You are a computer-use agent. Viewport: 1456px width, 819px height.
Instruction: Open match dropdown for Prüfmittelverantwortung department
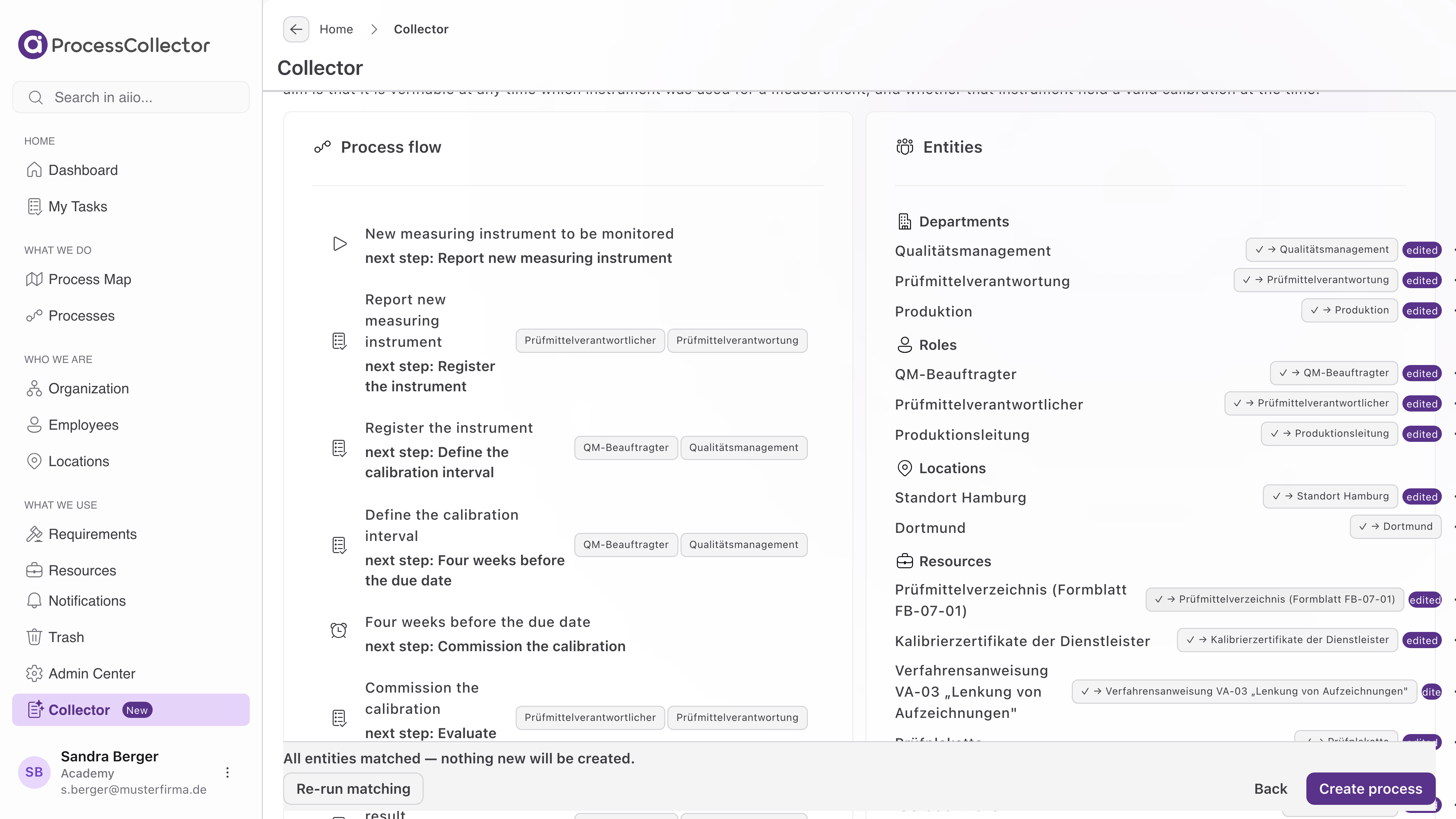(x=1315, y=280)
